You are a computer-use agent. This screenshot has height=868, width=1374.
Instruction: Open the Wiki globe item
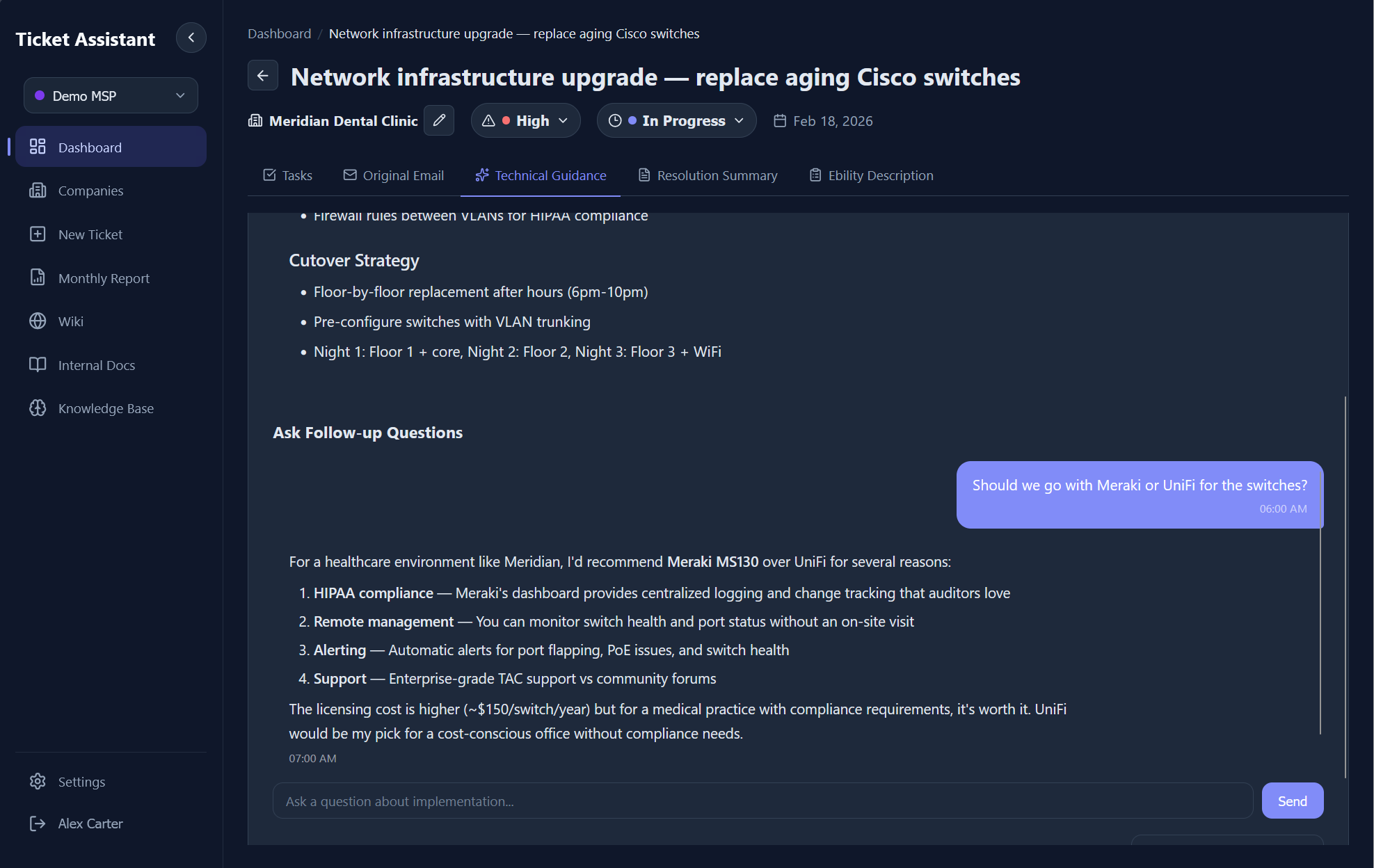[x=70, y=321]
